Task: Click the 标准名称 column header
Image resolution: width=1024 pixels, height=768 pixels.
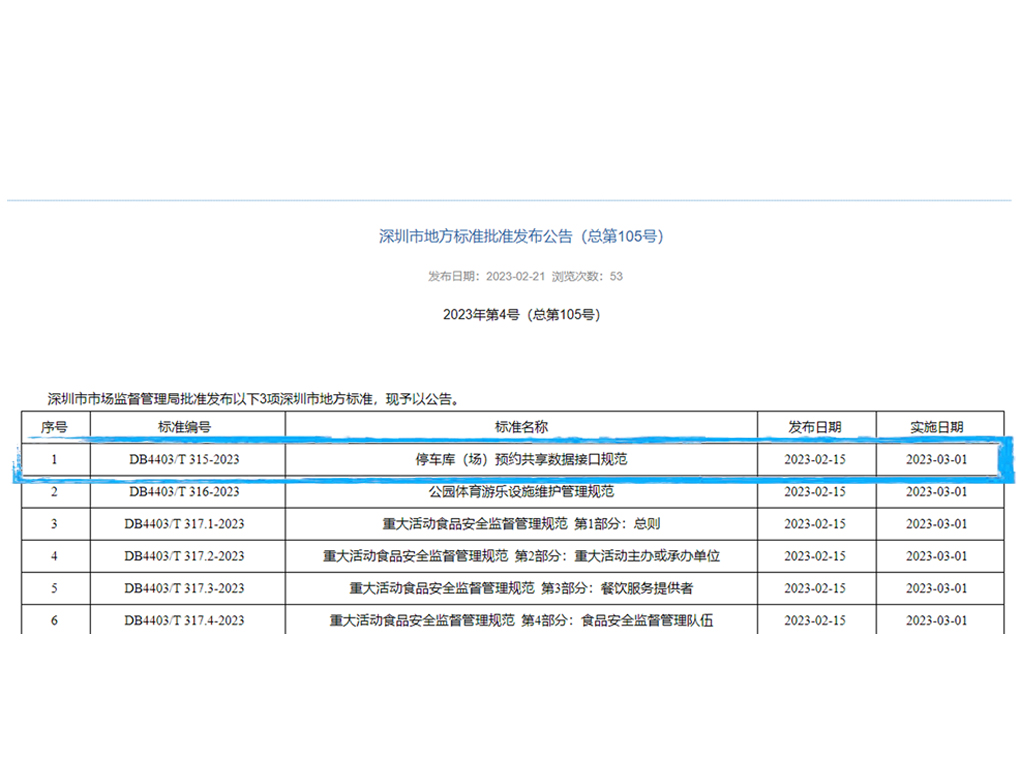Action: click(x=521, y=427)
